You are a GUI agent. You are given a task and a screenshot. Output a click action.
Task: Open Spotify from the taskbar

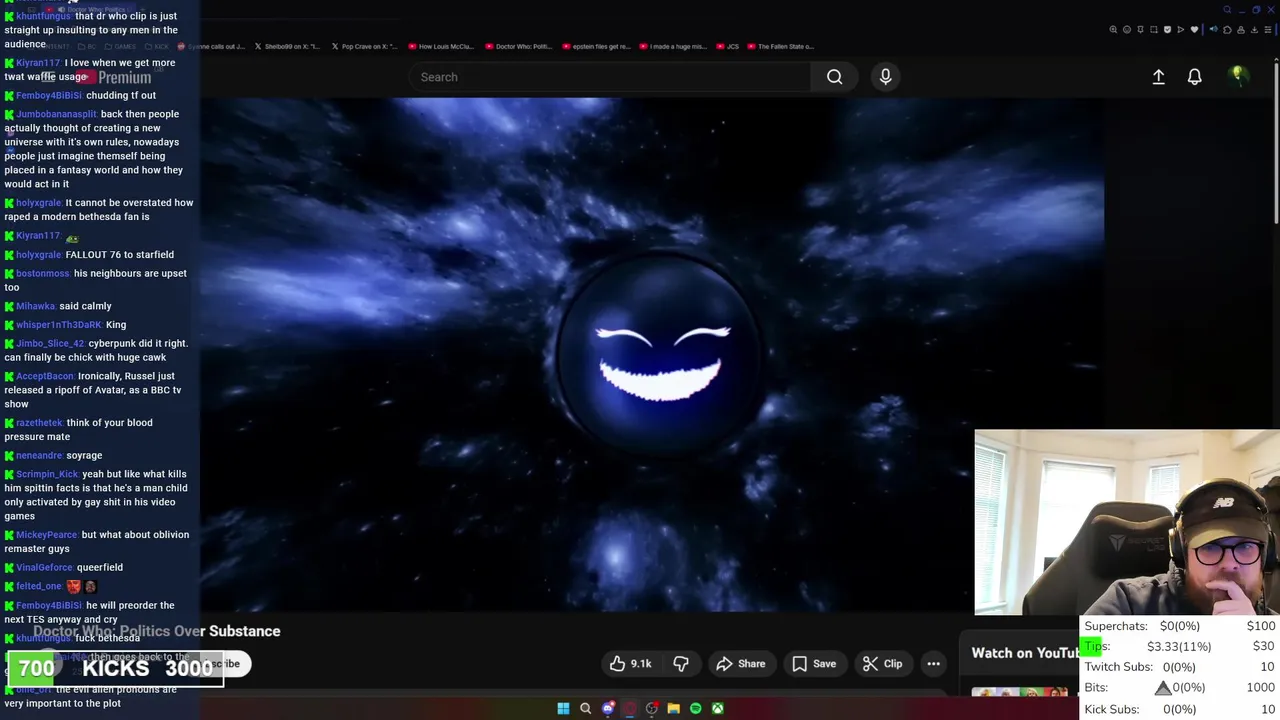(x=696, y=708)
